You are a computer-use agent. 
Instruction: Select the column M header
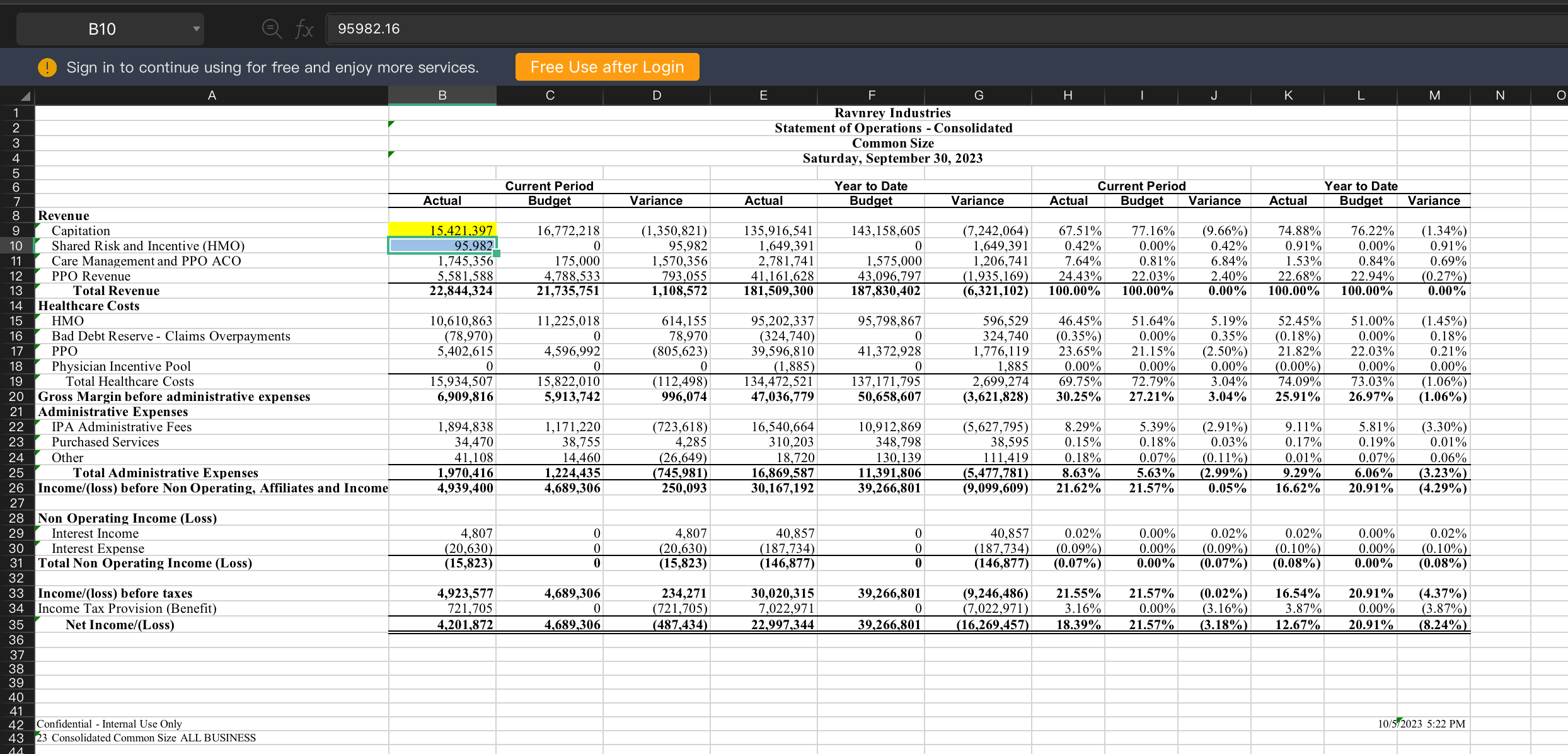1434,95
